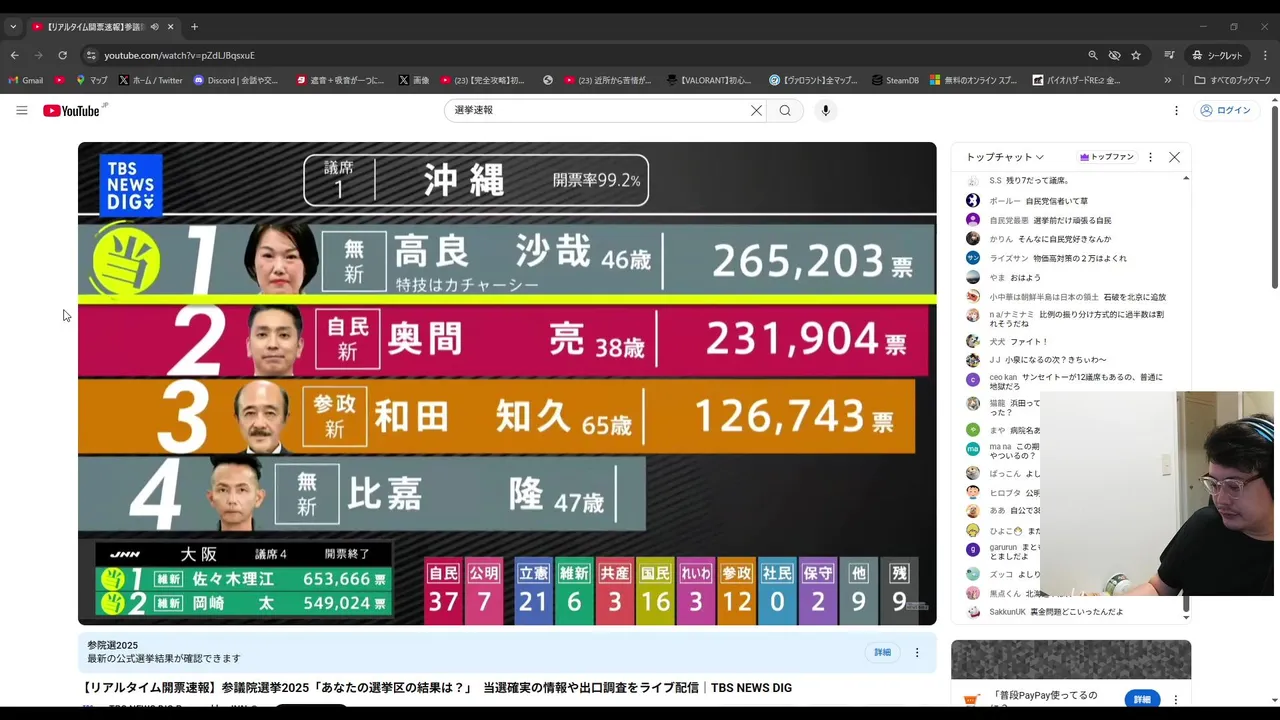Start voice search with microphone icon
The image size is (1280, 720).
825,110
